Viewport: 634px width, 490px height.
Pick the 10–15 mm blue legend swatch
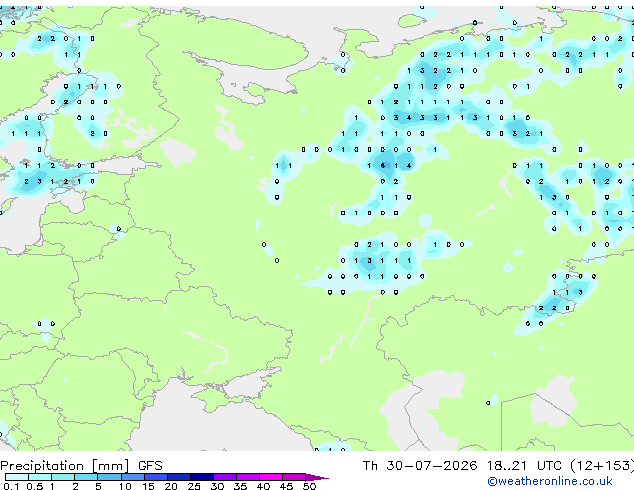click(x=132, y=477)
